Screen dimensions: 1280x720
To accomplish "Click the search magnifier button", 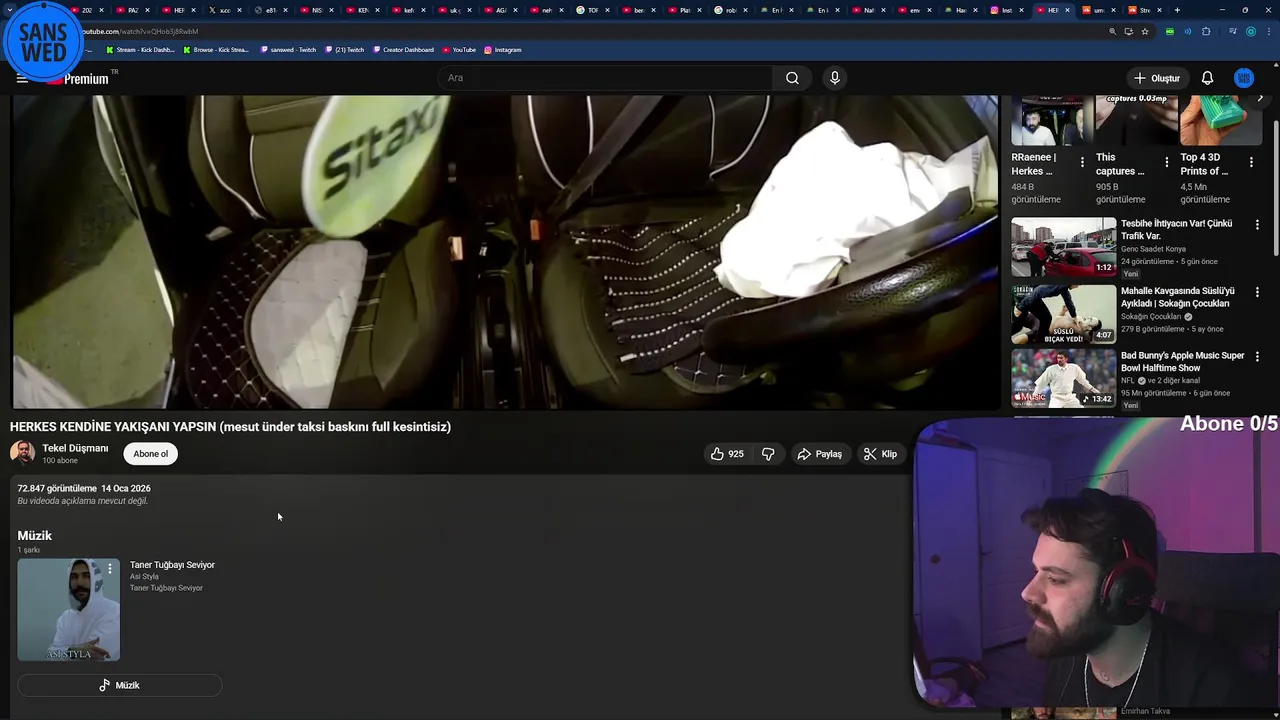I will tap(792, 78).
